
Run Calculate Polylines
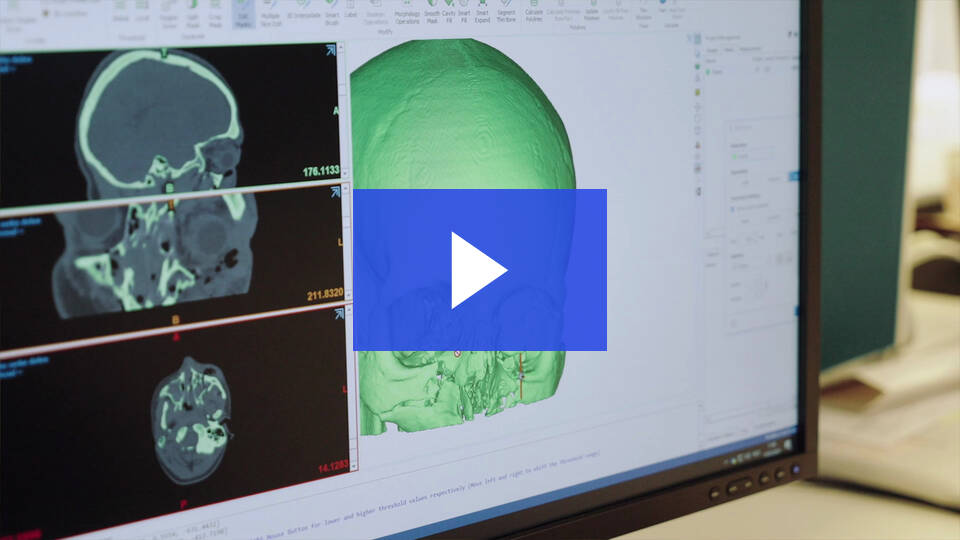[534, 13]
